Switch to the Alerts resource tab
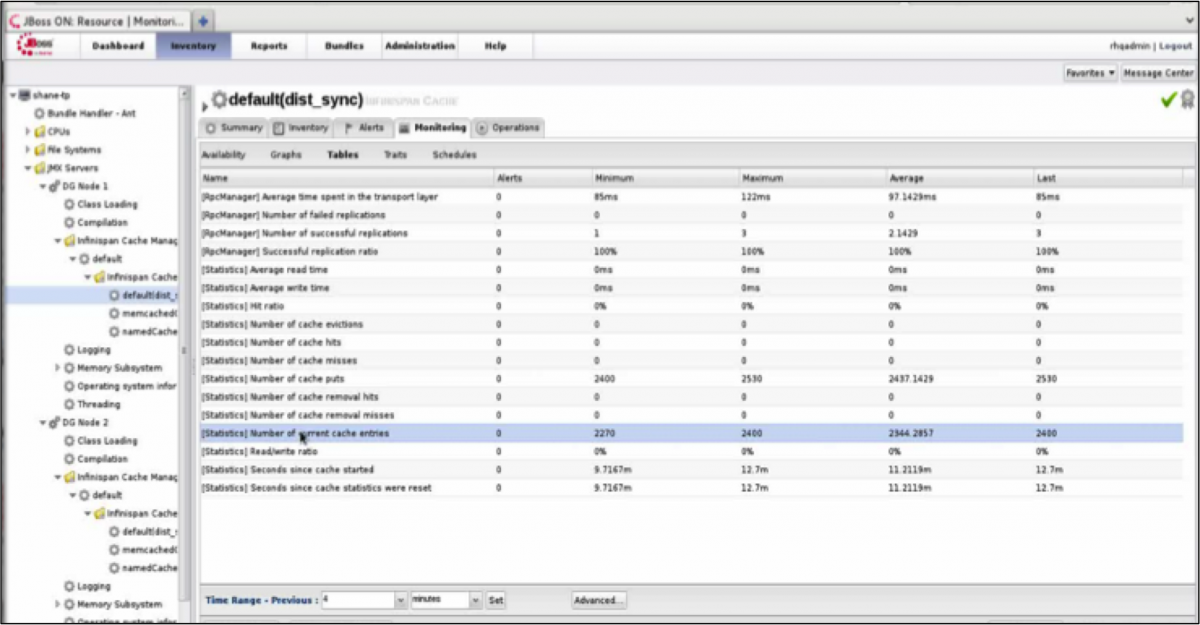 pos(364,128)
